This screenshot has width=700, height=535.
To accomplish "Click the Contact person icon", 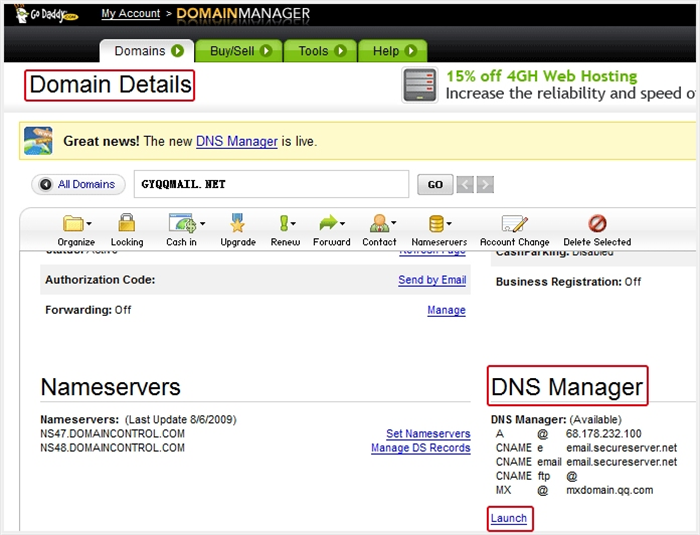I will [x=379, y=224].
